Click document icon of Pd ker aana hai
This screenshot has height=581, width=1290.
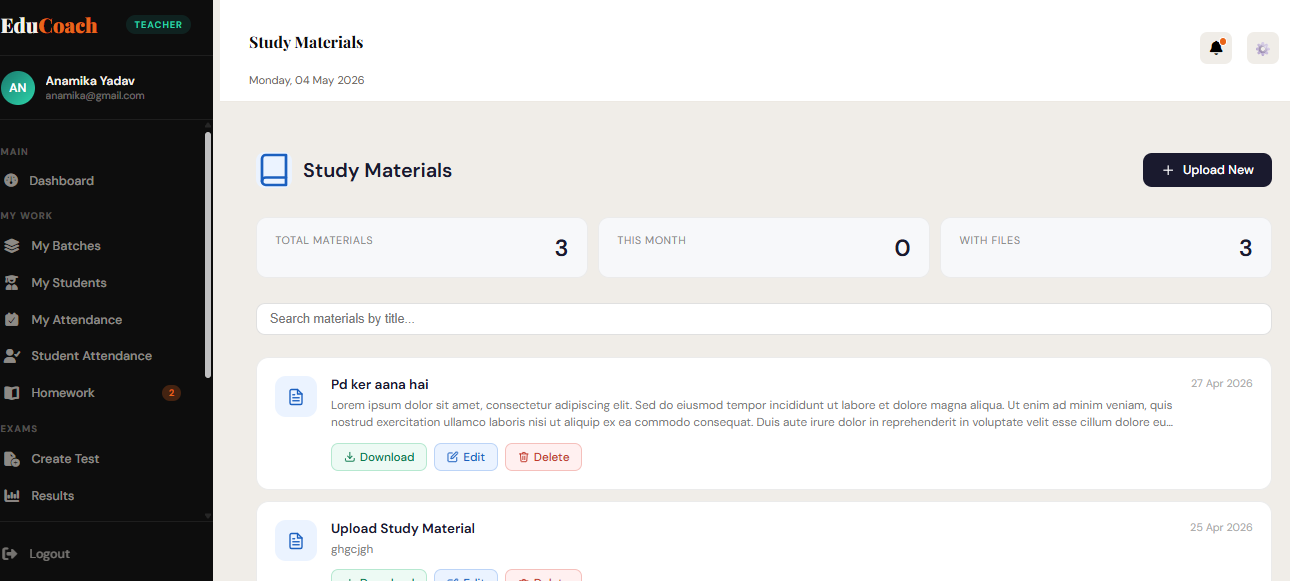pyautogui.click(x=296, y=397)
